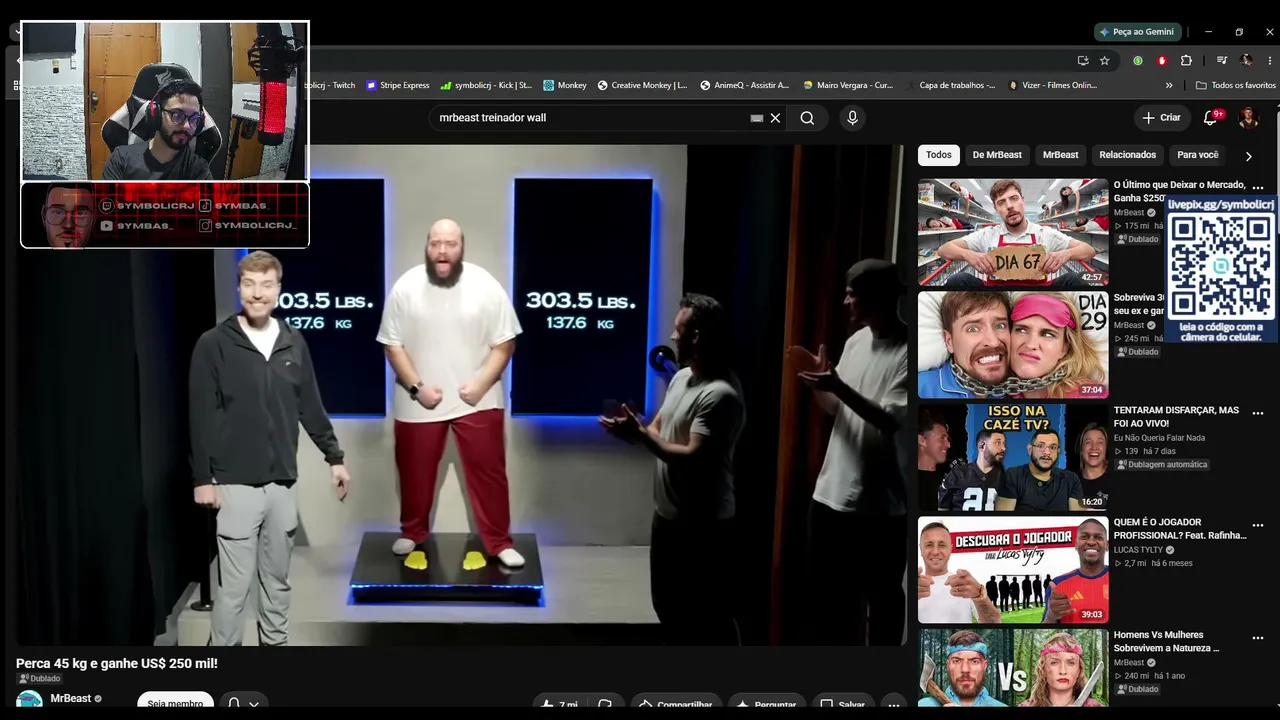This screenshot has width=1280, height=720.
Task: Open options menu for "TENTARAM DISFARÇAR" video
Action: coord(1258,412)
